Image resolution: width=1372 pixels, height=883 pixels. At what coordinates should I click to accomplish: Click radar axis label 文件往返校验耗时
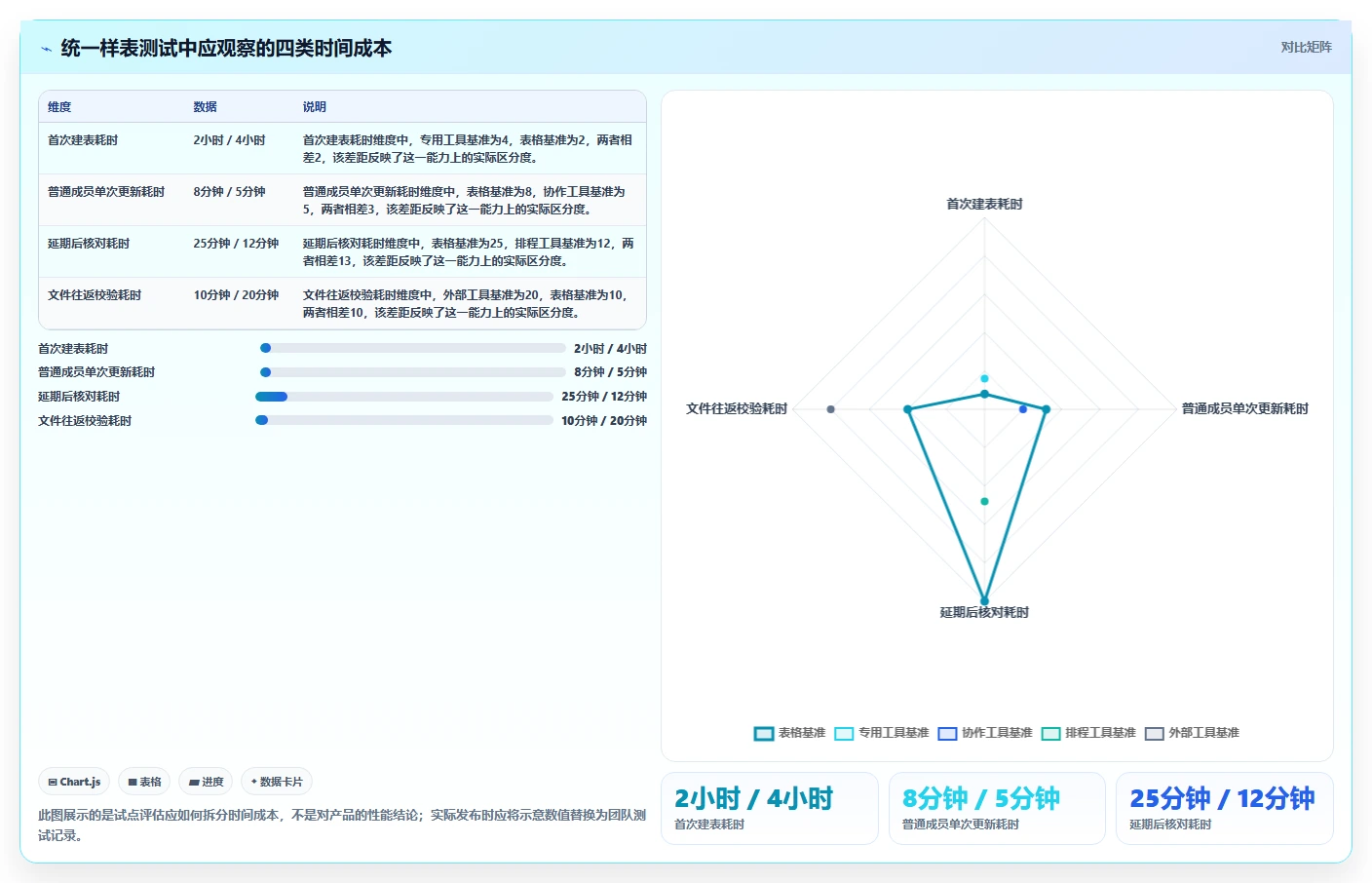click(737, 409)
